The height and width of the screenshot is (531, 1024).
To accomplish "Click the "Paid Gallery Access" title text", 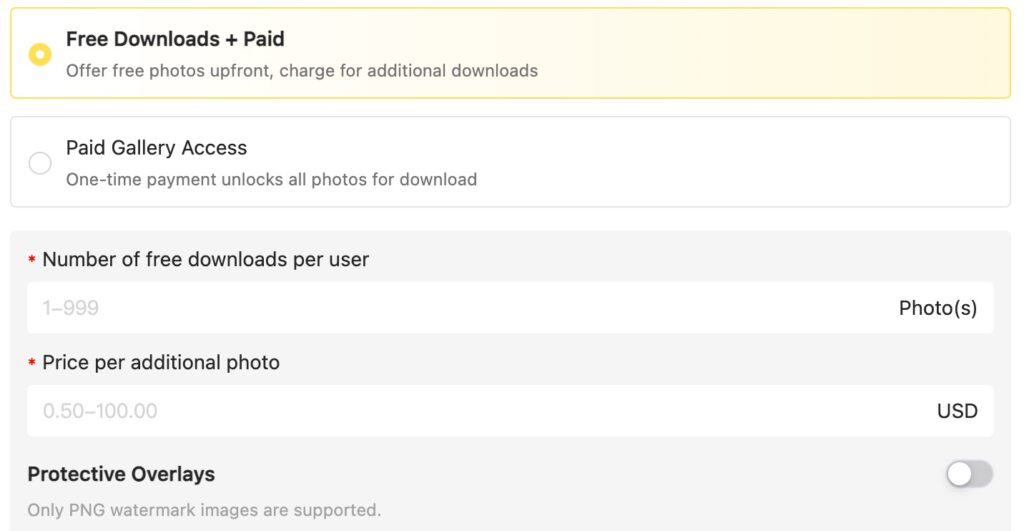I will tap(156, 148).
